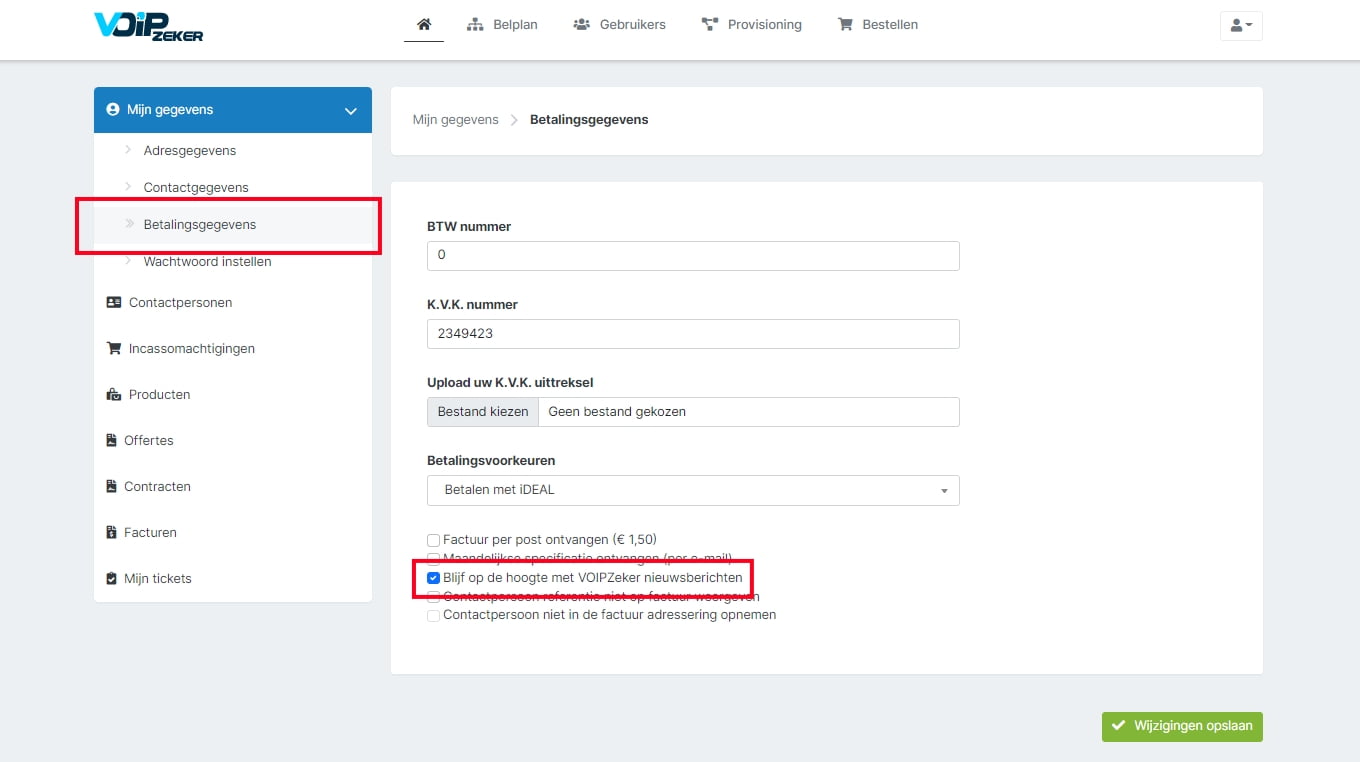1360x762 pixels.
Task: Toggle Contactpersoon referentie niet op factuur checkbox
Action: (x=433, y=596)
